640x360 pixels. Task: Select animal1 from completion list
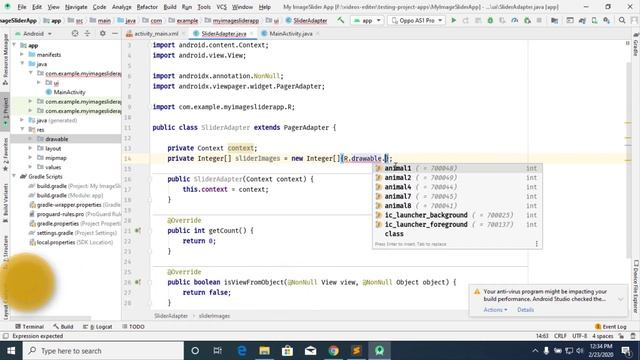point(458,168)
